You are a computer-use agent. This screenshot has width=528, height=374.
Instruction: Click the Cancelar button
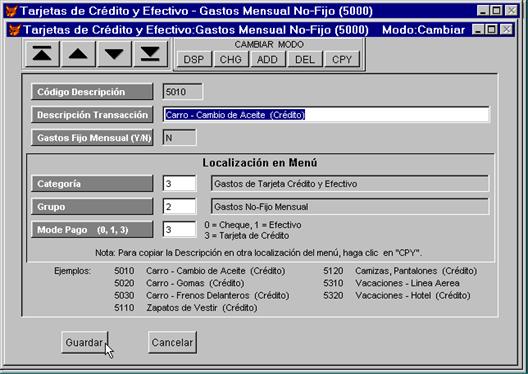click(x=172, y=342)
